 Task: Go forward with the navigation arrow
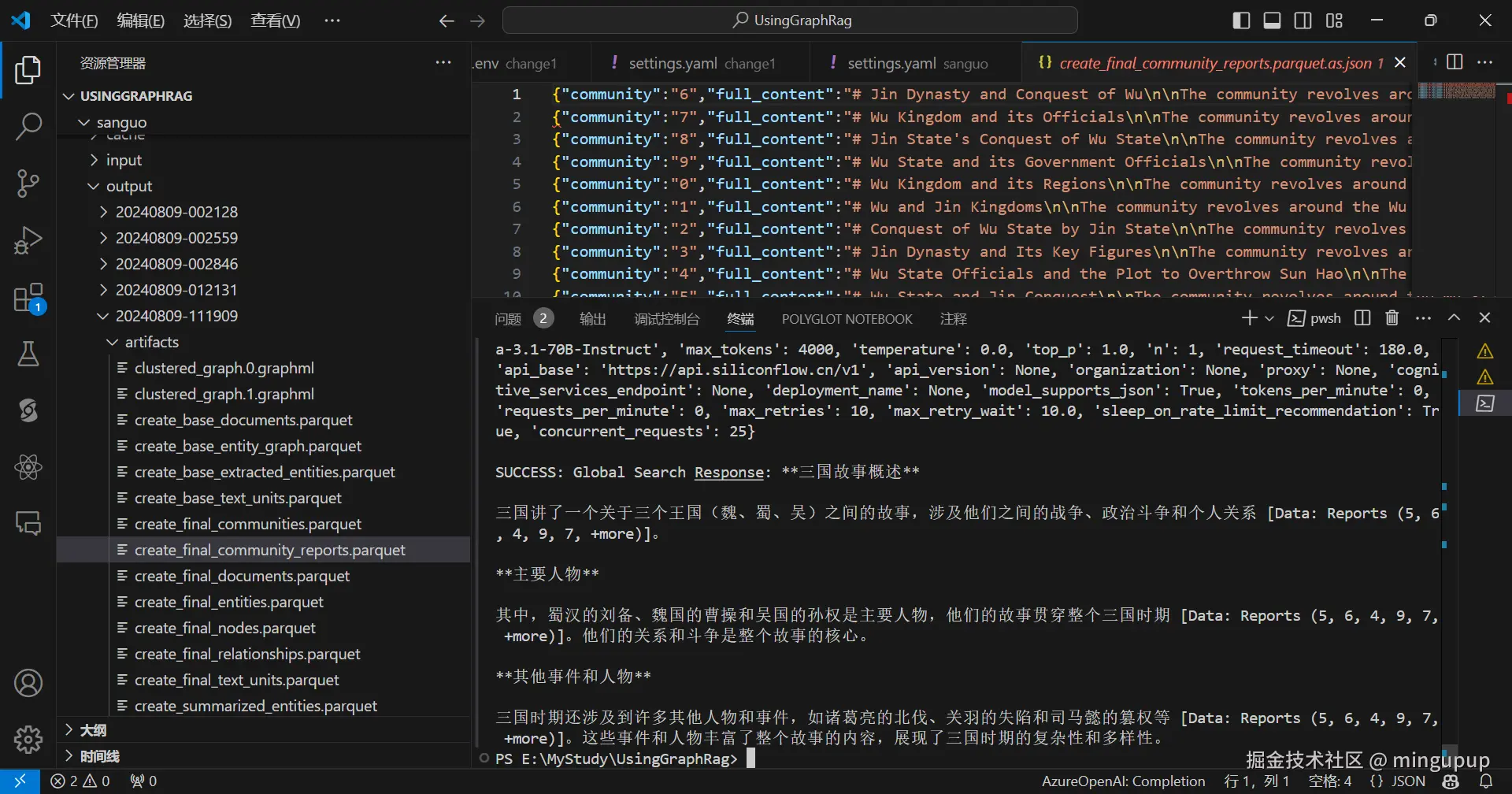[478, 21]
